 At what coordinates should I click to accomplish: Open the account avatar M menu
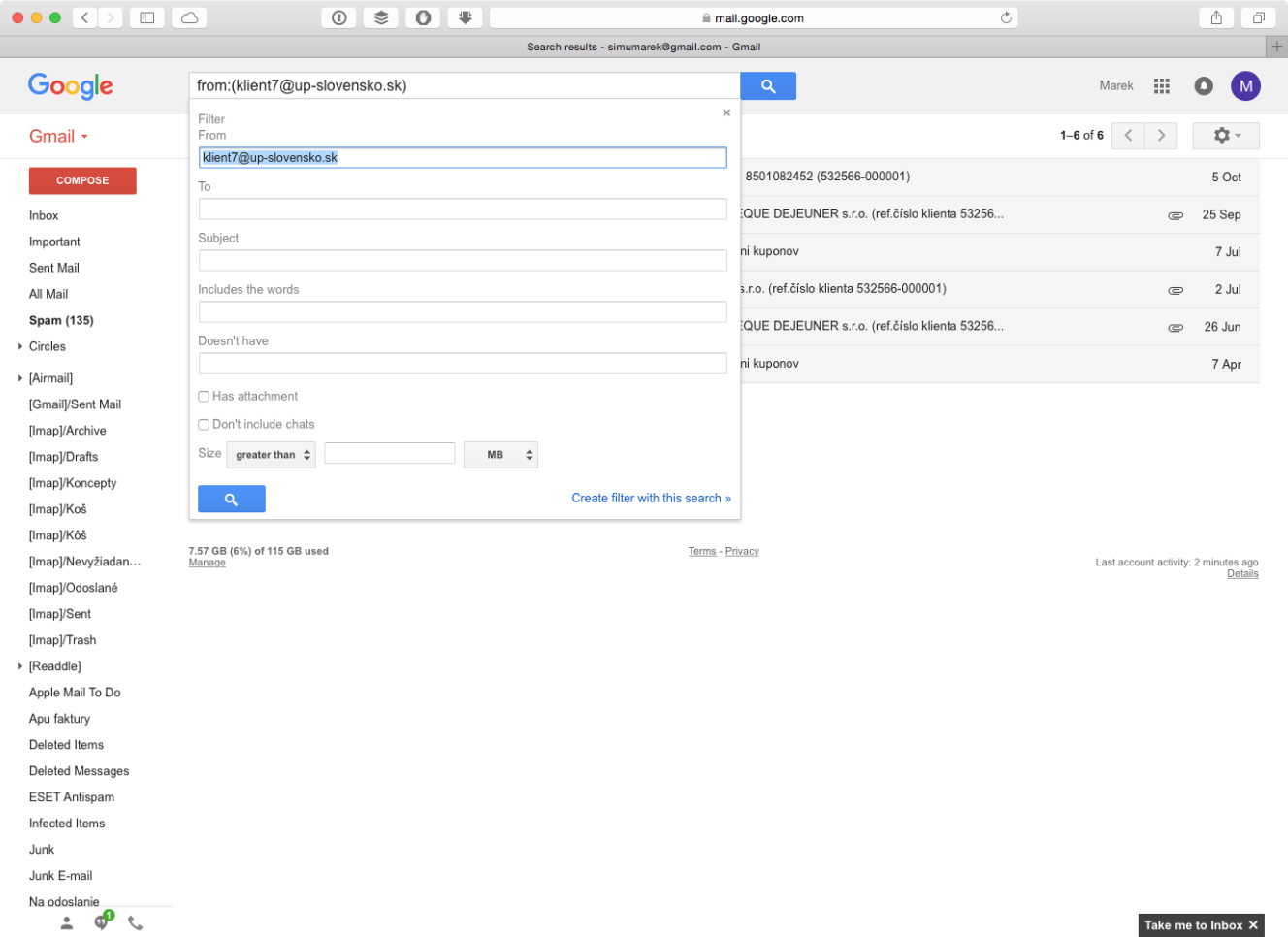1245,86
